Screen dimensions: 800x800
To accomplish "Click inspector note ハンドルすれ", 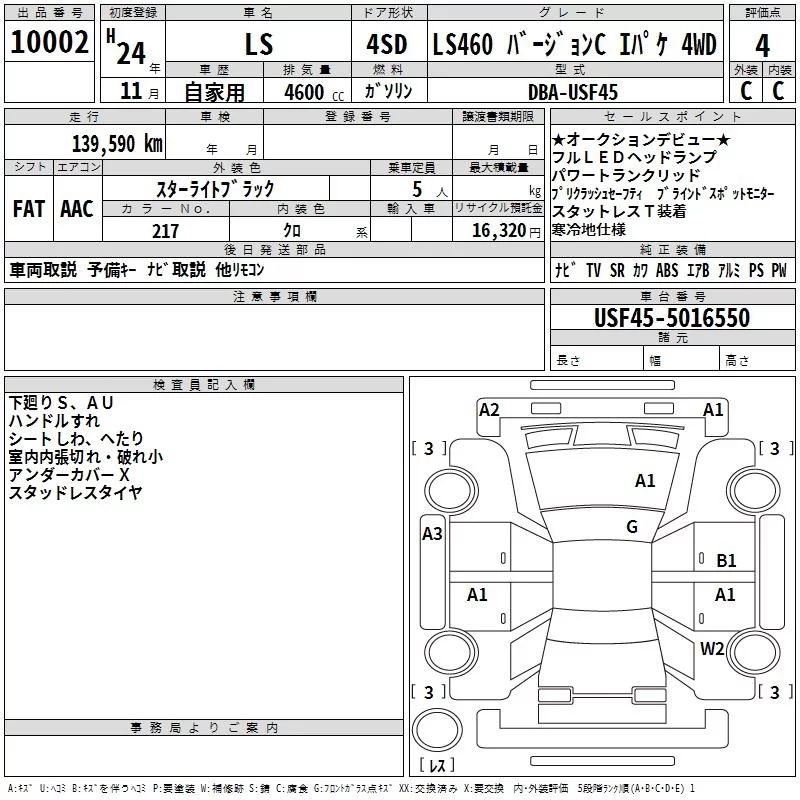I will 54,421.
